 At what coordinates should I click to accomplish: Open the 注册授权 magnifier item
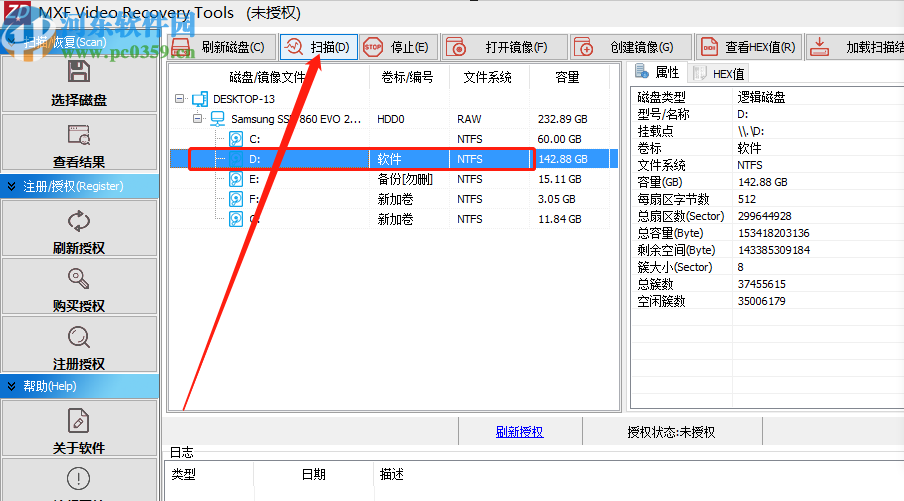[x=79, y=344]
